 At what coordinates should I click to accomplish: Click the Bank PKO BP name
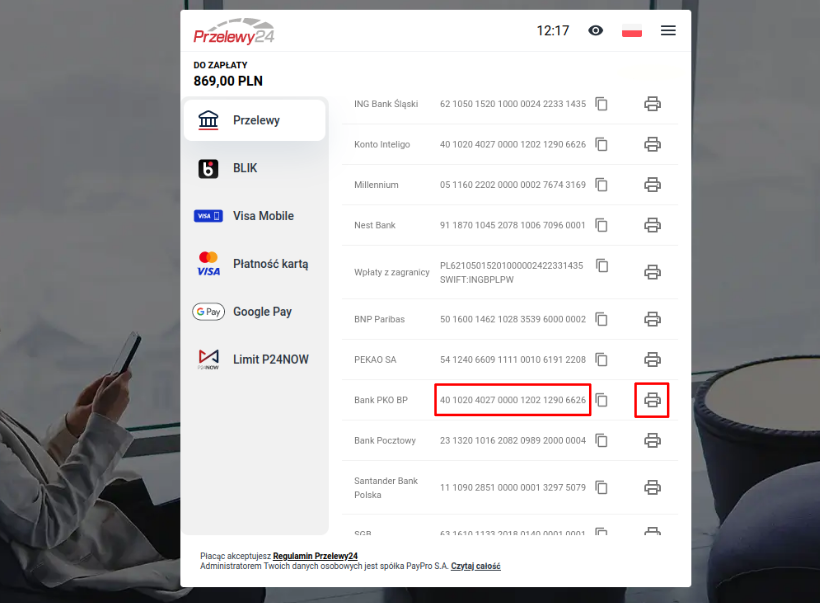pos(381,400)
